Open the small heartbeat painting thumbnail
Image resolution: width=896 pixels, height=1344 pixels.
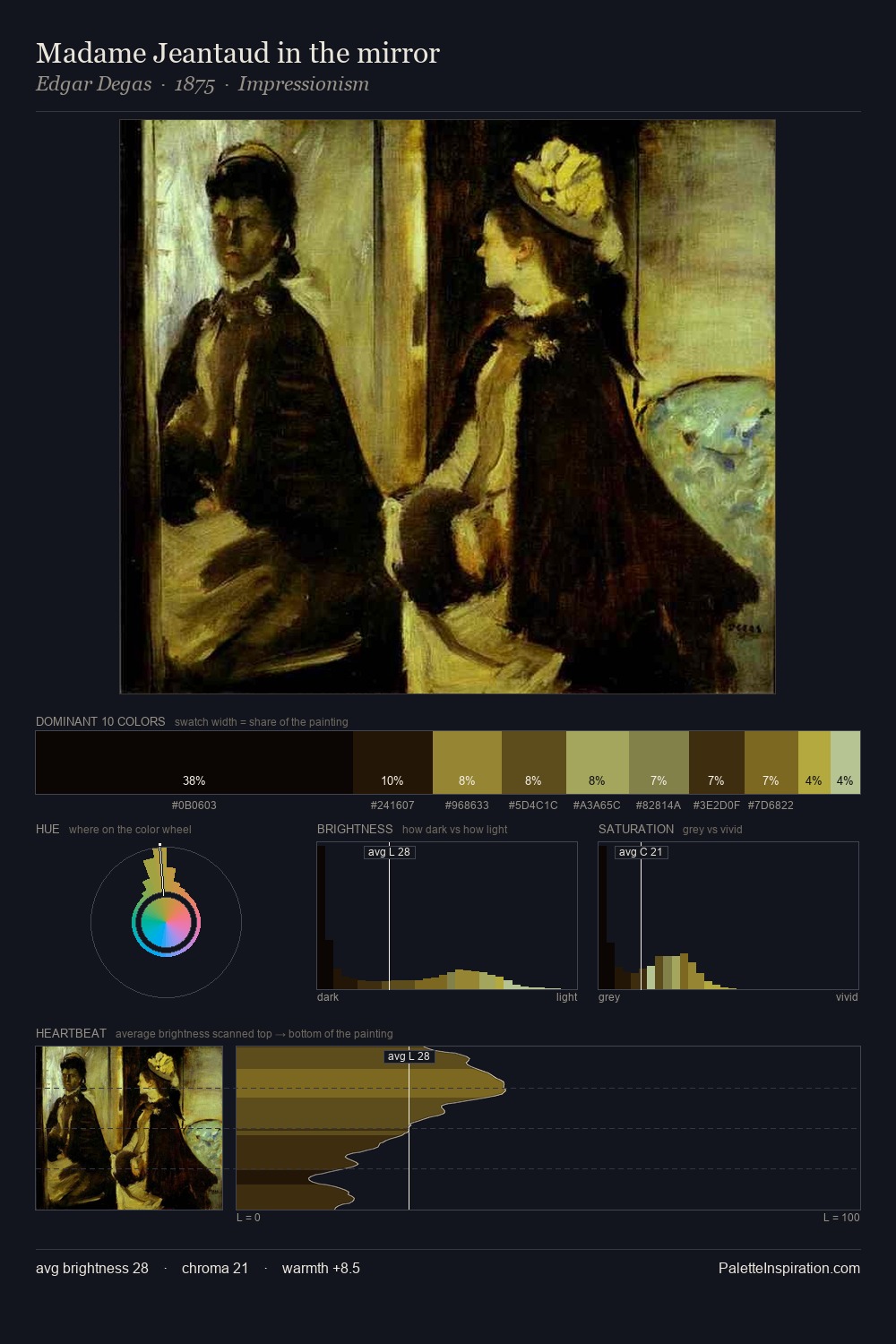129,1128
